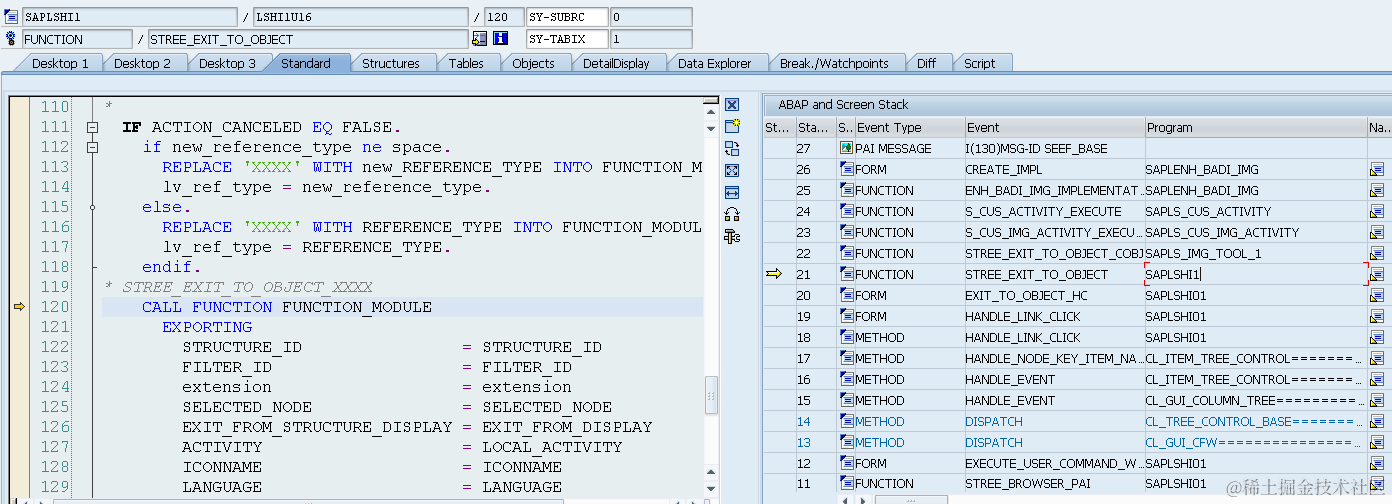
Task: Click the STREE_EXIT_TO_OBJECT field in header
Action: 308,39
